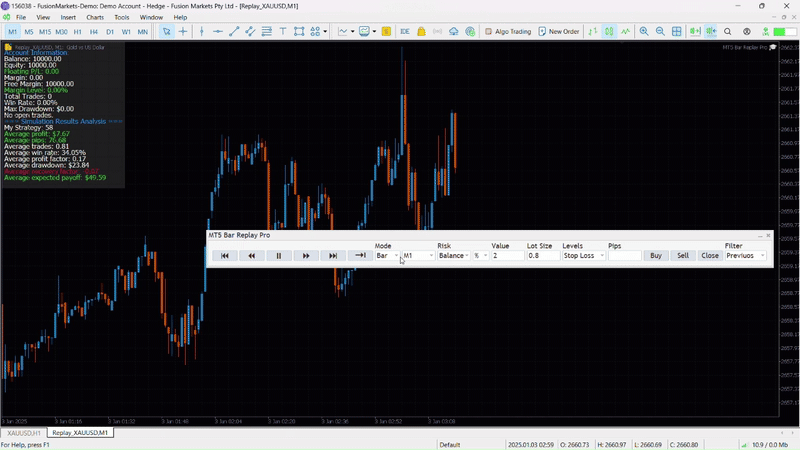Switch to M15 timeframe
The height and width of the screenshot is (450, 800).
tap(45, 32)
